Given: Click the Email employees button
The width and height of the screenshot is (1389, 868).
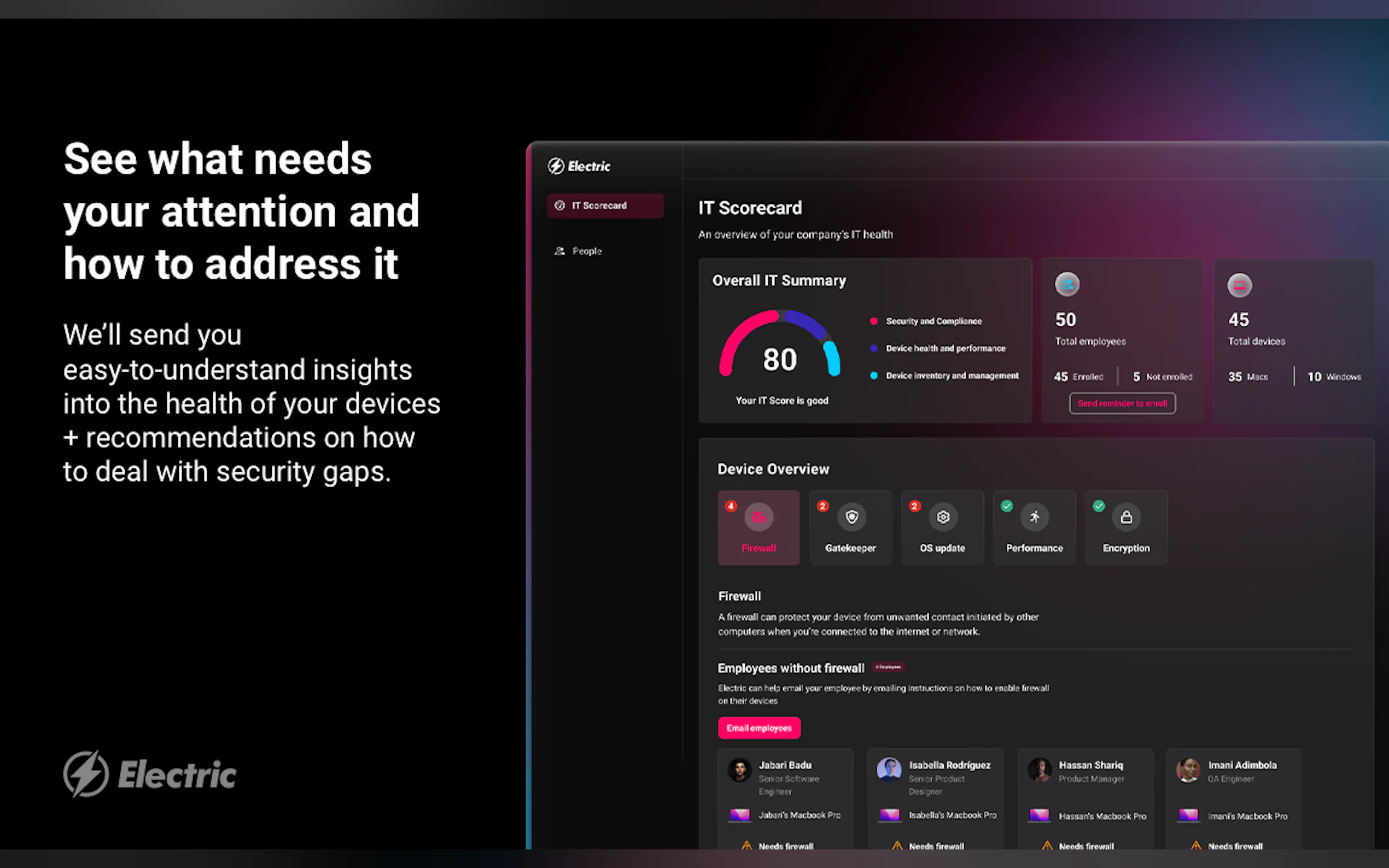Looking at the screenshot, I should 758,728.
